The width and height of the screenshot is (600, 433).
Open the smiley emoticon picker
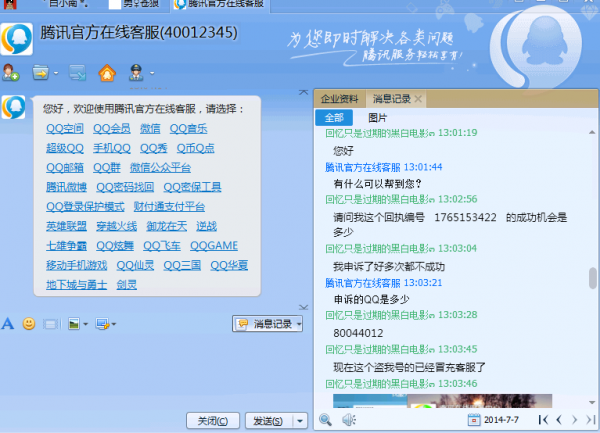29,324
